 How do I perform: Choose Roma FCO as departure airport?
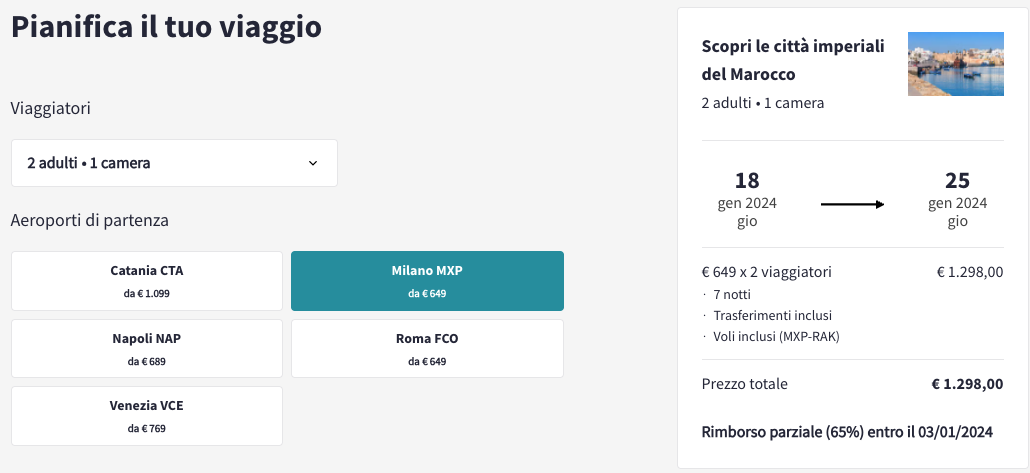tap(427, 349)
